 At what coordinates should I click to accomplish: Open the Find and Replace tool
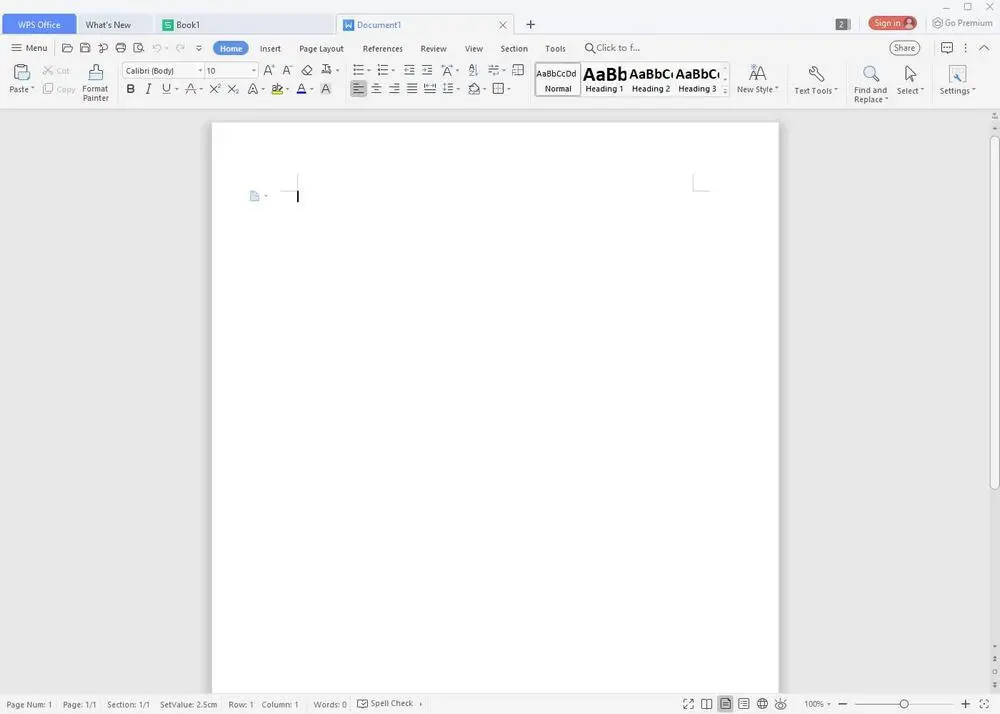click(x=871, y=84)
